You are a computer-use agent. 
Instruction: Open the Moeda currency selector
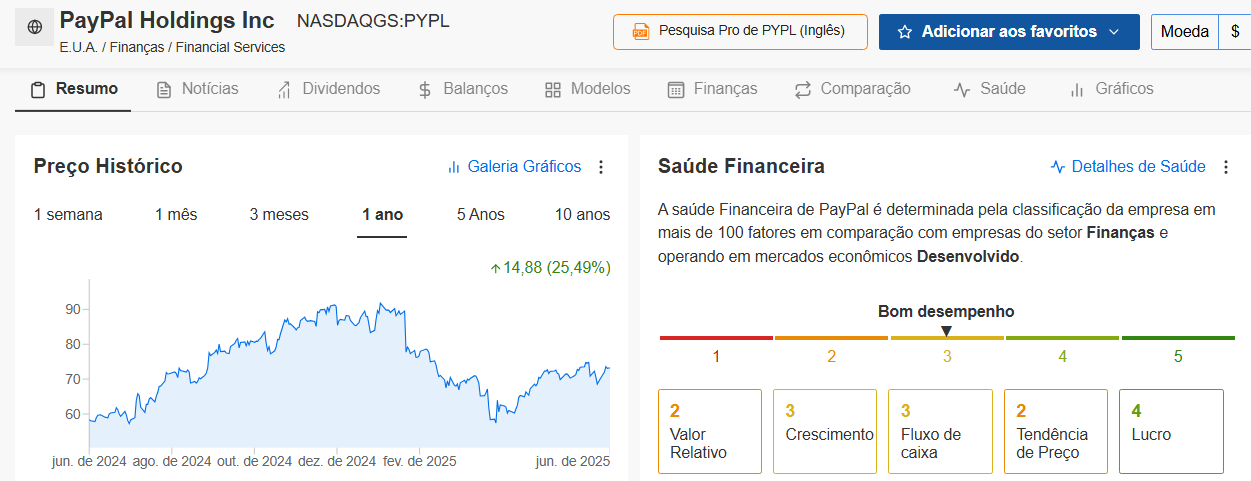tap(1185, 32)
